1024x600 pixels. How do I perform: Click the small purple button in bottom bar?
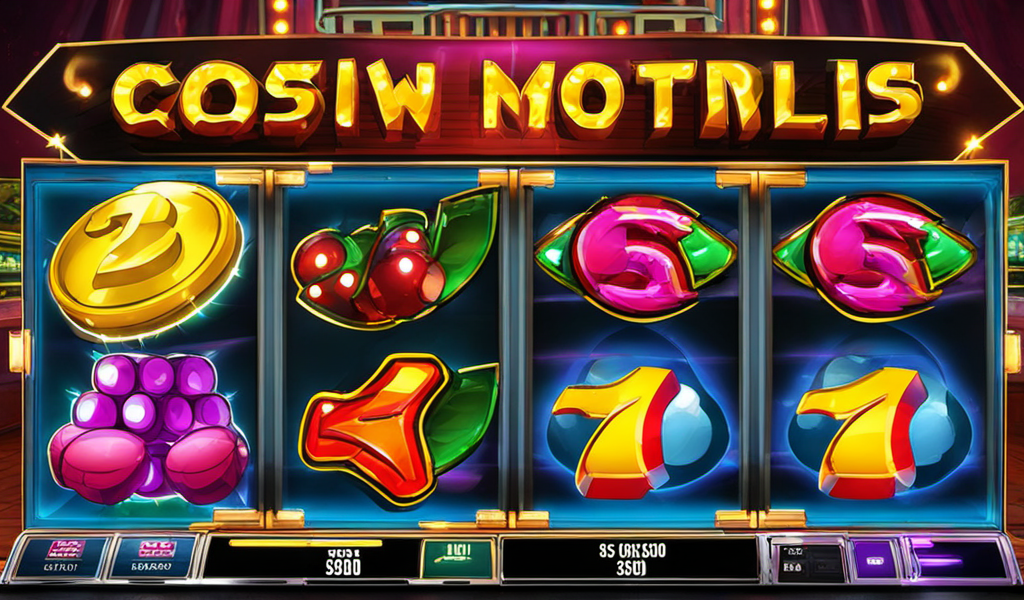[x=874, y=560]
